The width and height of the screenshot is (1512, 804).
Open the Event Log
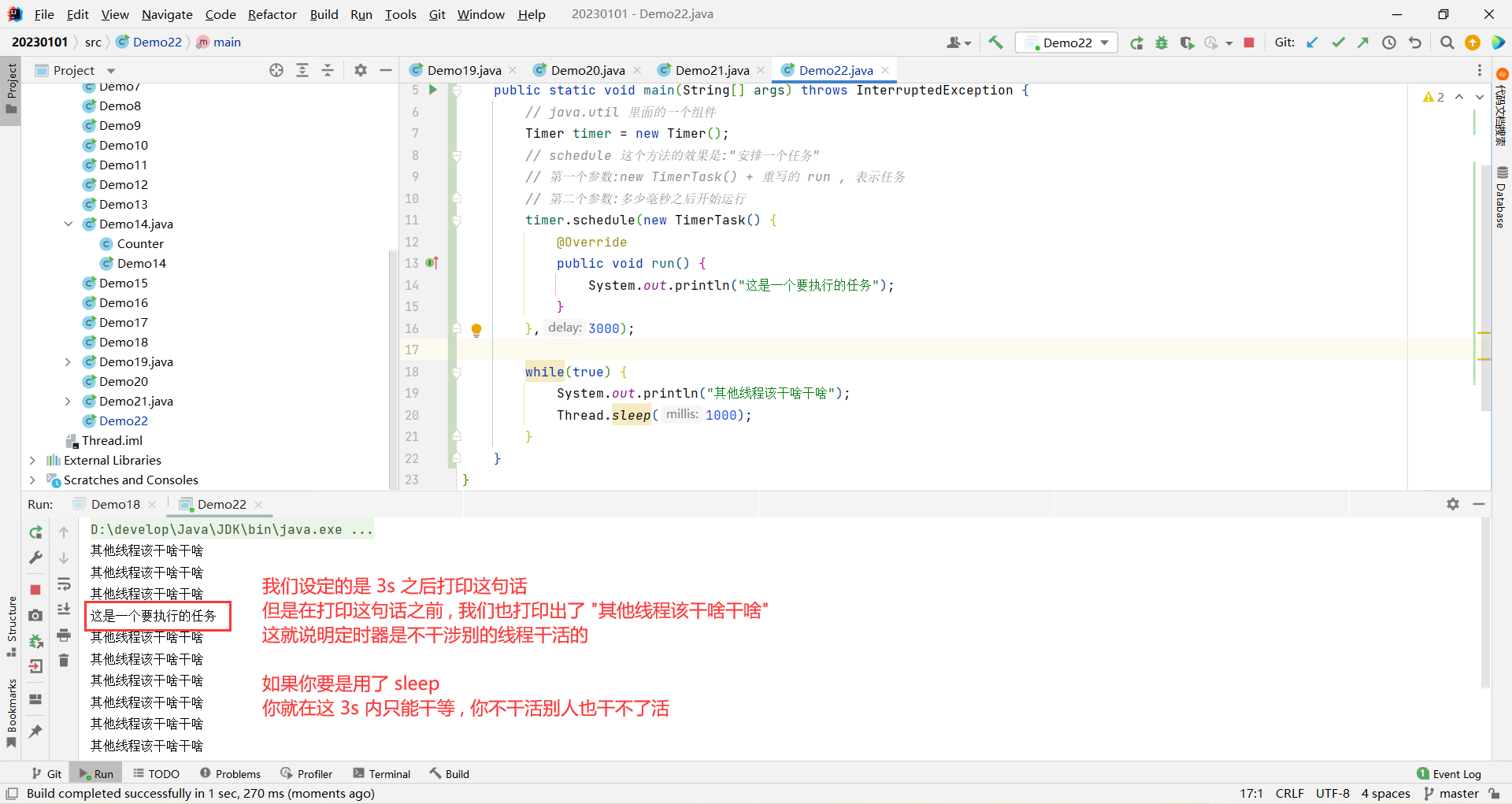(x=1448, y=774)
